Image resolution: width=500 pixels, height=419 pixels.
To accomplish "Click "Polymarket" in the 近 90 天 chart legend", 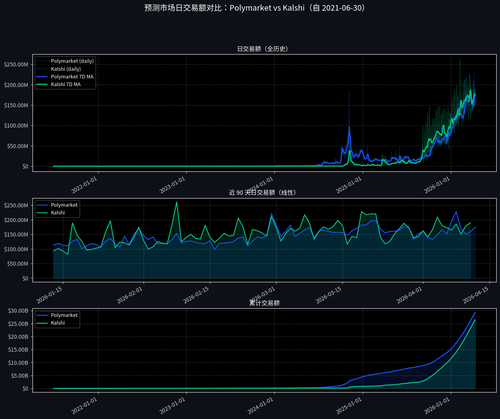I will tap(64, 205).
